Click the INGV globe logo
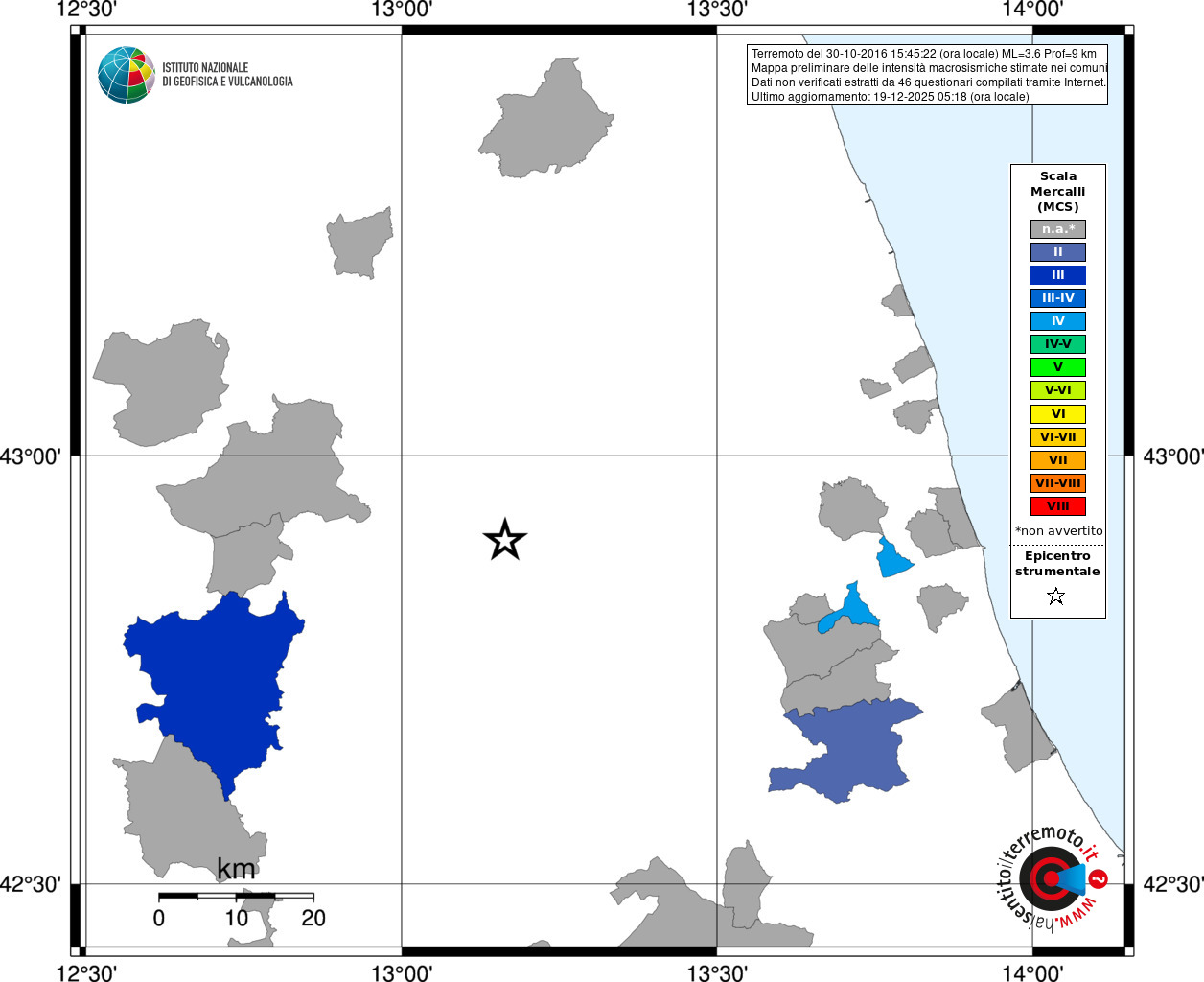The image size is (1204, 982). tap(127, 75)
